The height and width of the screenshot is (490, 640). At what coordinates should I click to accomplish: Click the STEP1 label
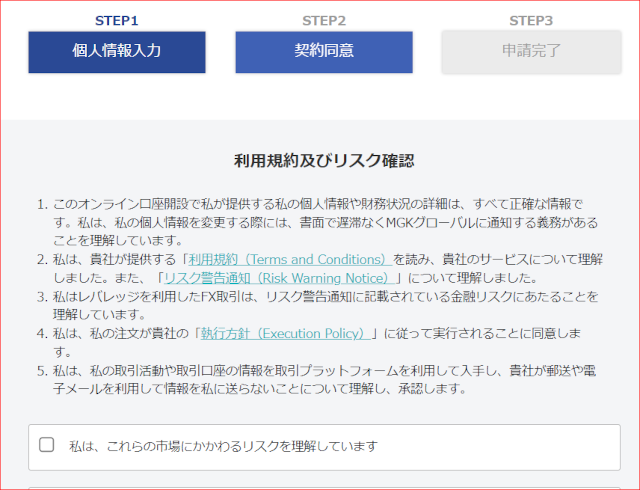[x=117, y=20]
